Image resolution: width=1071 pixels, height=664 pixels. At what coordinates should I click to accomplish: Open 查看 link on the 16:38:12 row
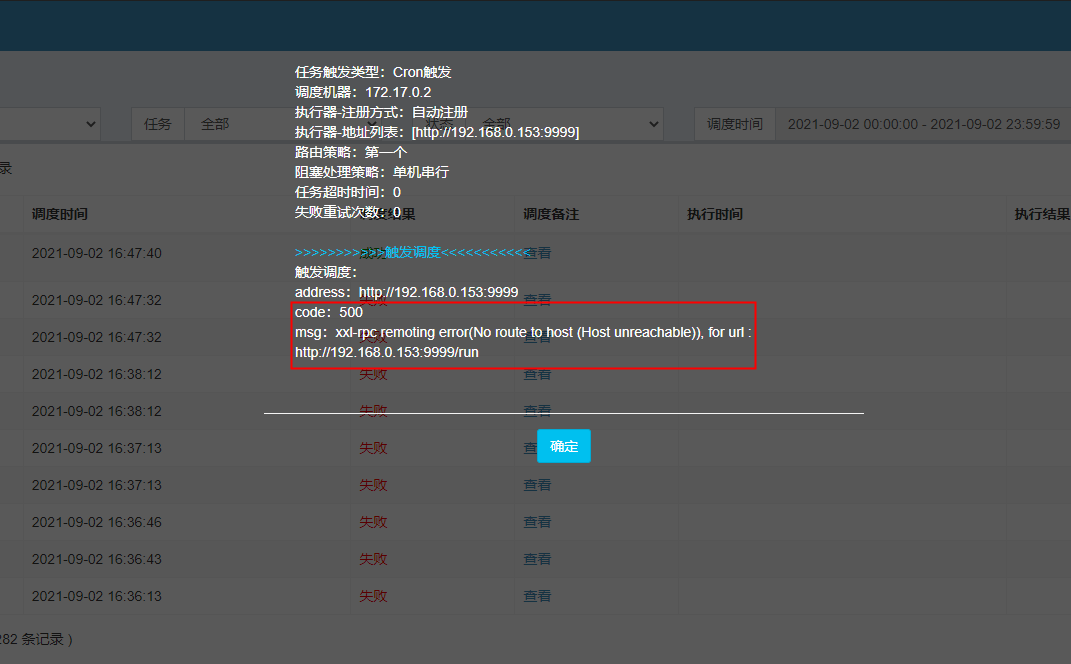pyautogui.click(x=537, y=374)
